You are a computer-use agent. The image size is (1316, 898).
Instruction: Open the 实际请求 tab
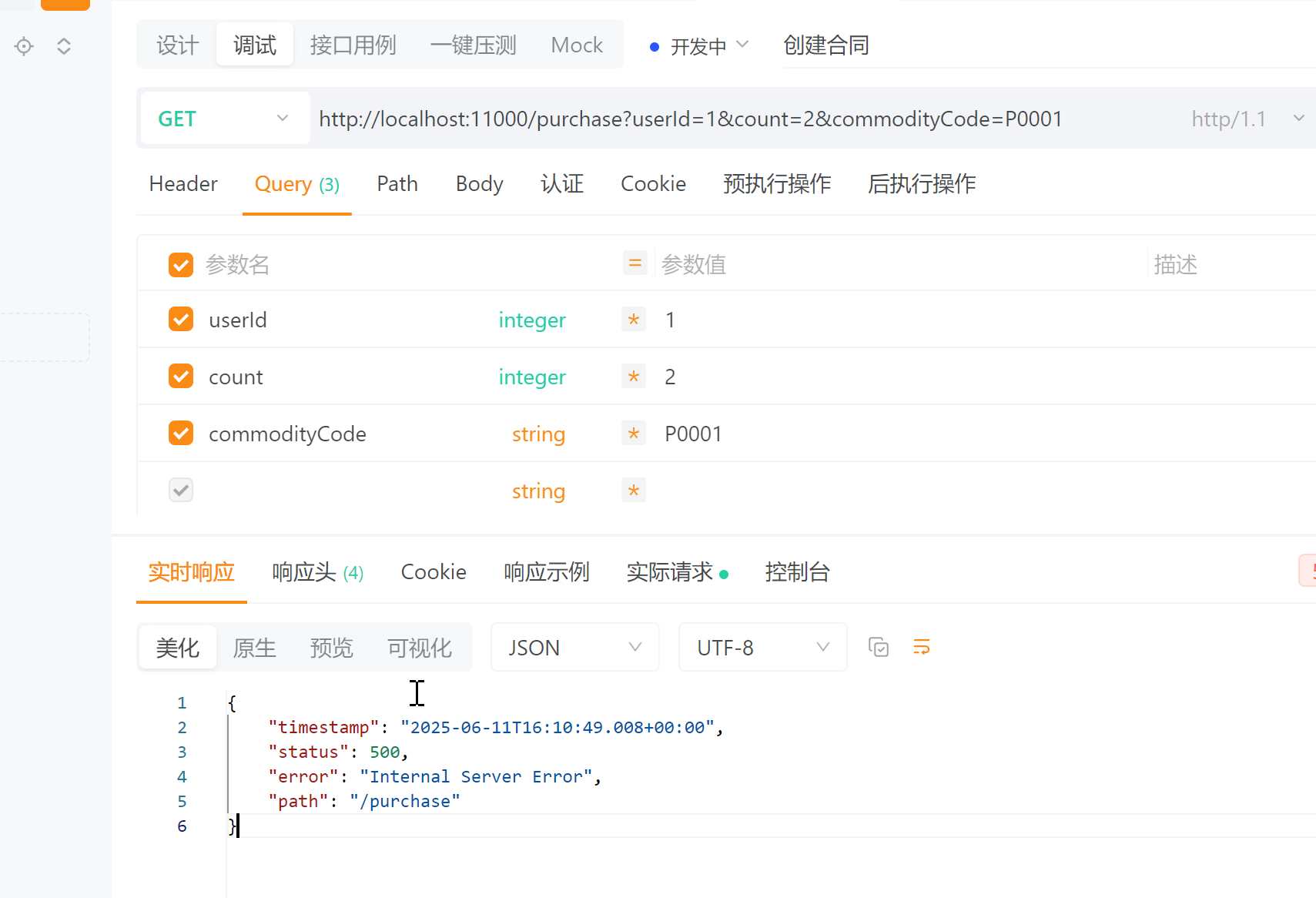[677, 571]
